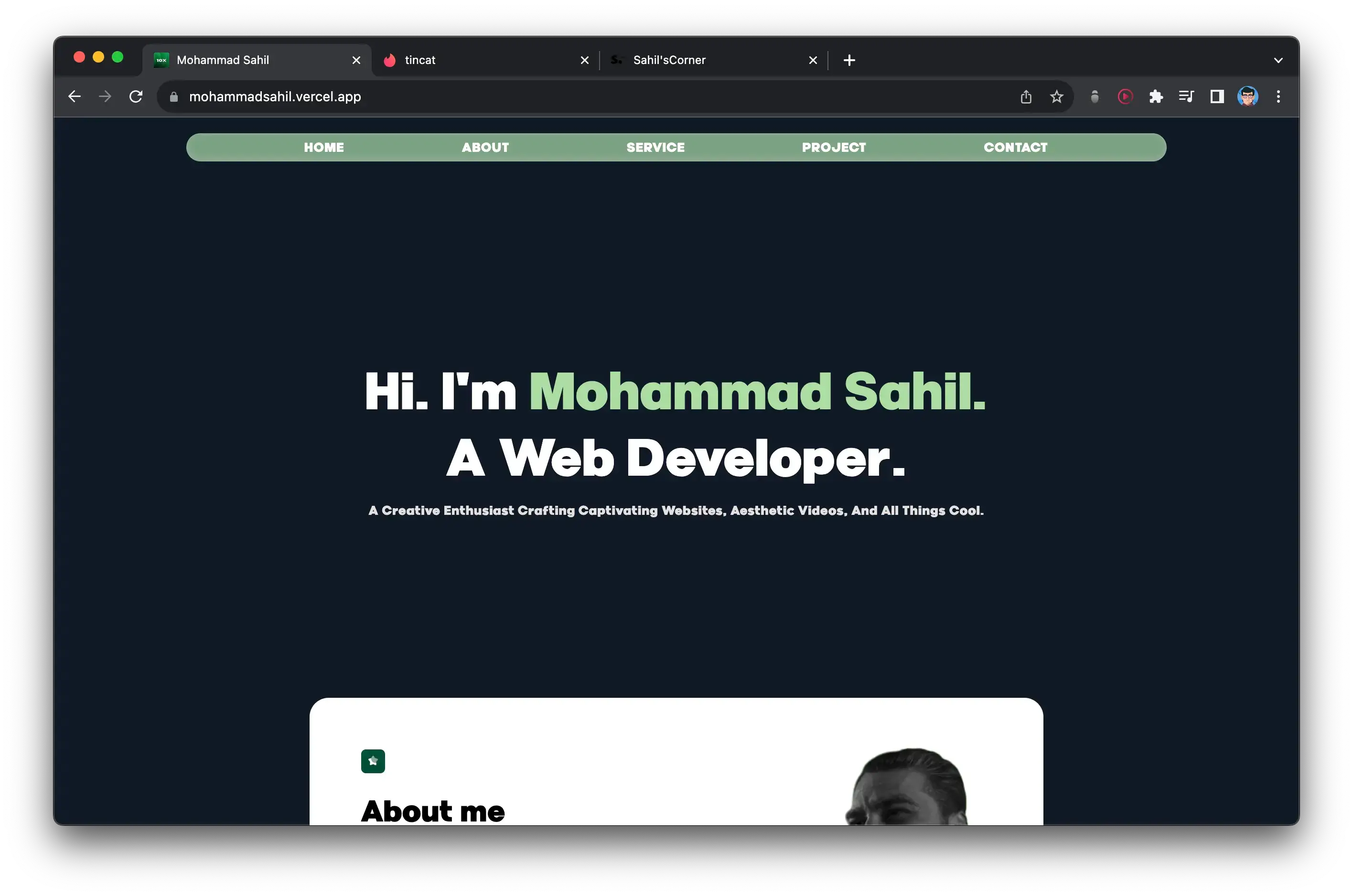
Task: View site security lock info
Action: pyautogui.click(x=174, y=97)
